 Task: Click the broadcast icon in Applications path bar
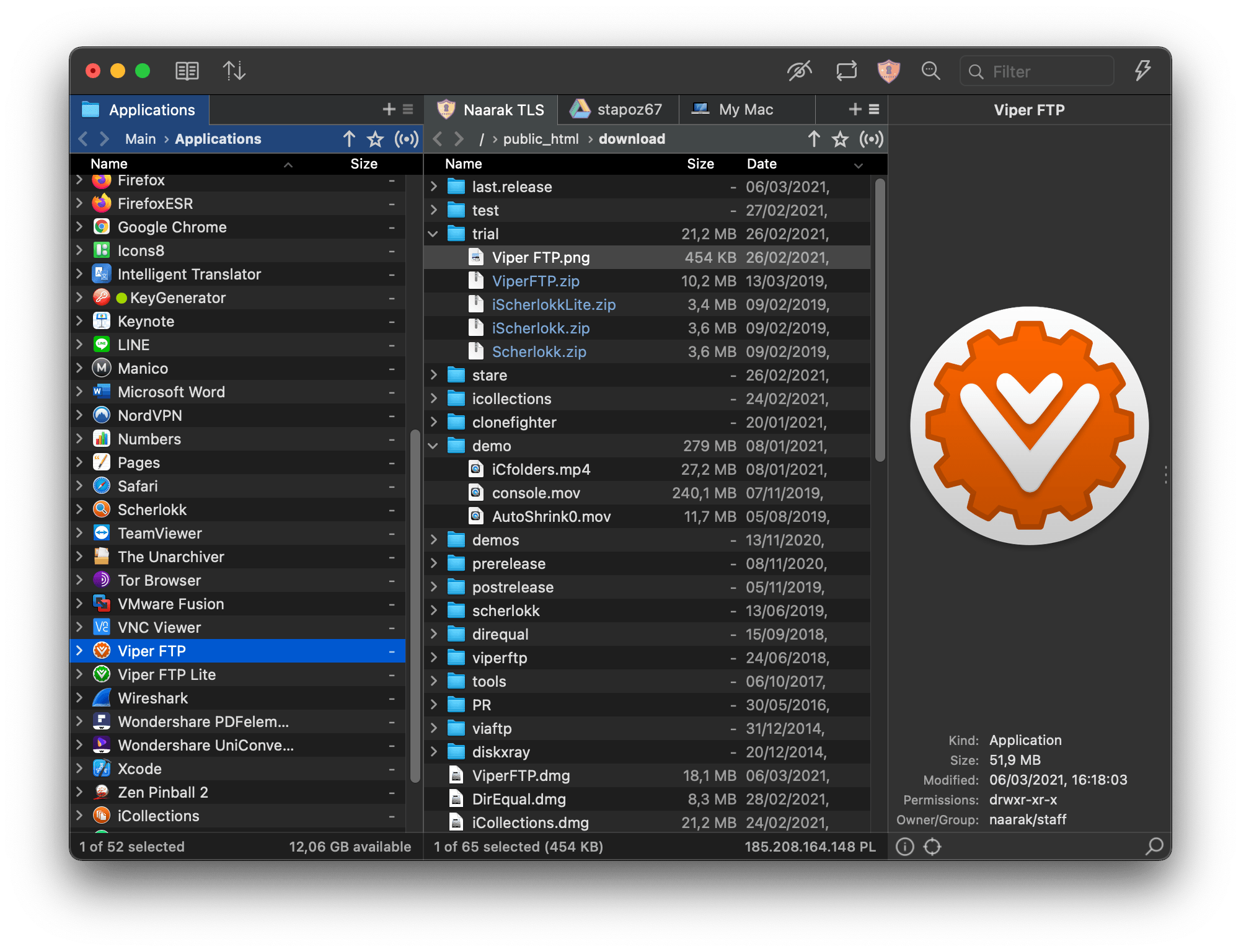407,139
